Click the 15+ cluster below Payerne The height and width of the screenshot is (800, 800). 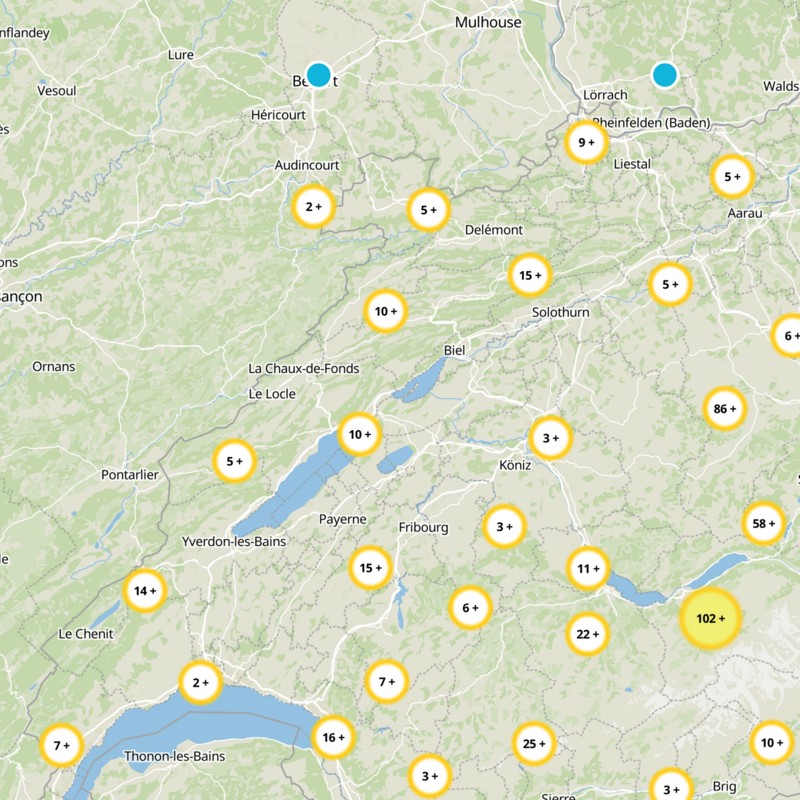(370, 568)
